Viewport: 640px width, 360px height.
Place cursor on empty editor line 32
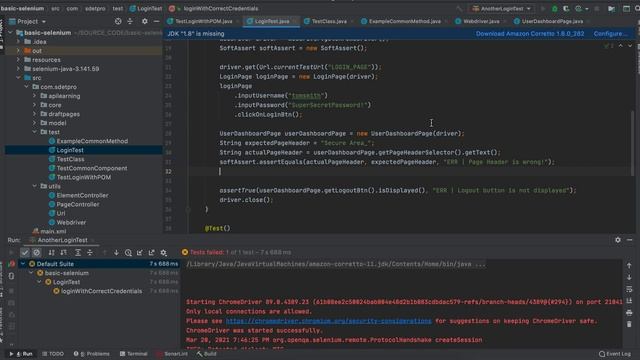coord(408,171)
